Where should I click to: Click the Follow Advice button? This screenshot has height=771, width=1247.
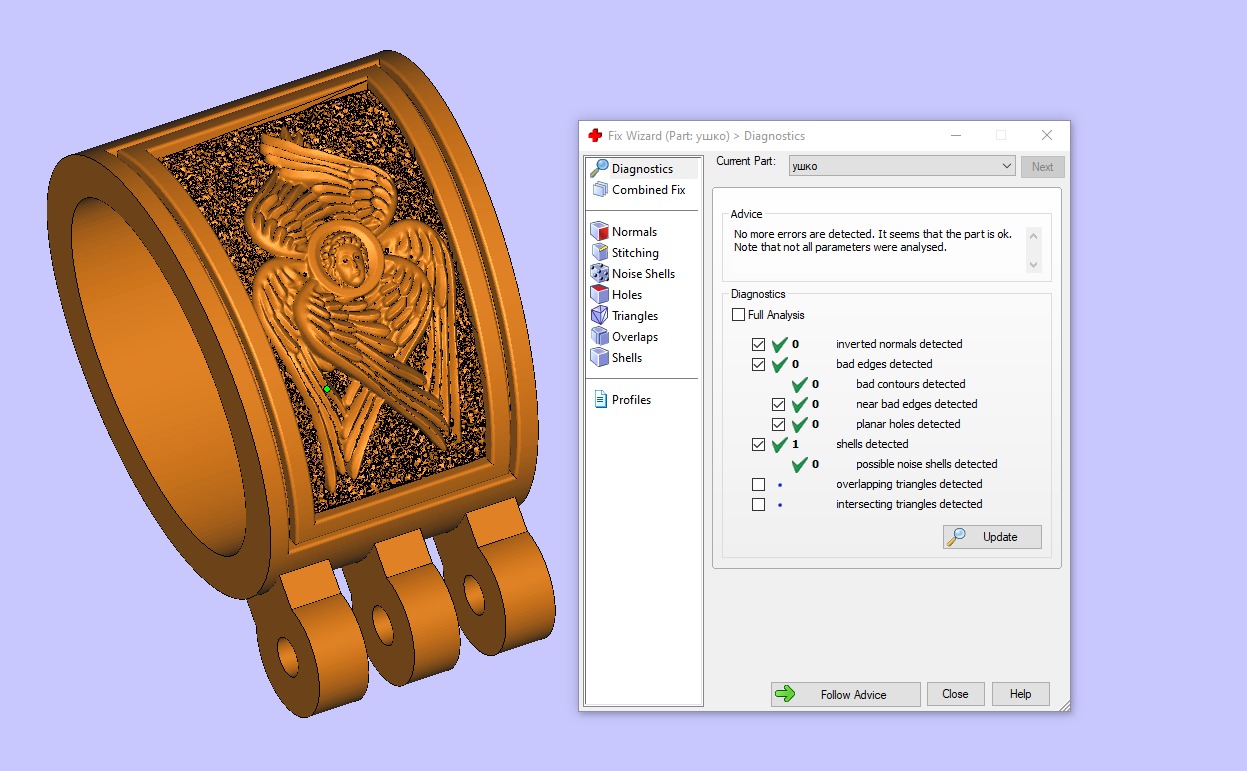coord(845,694)
